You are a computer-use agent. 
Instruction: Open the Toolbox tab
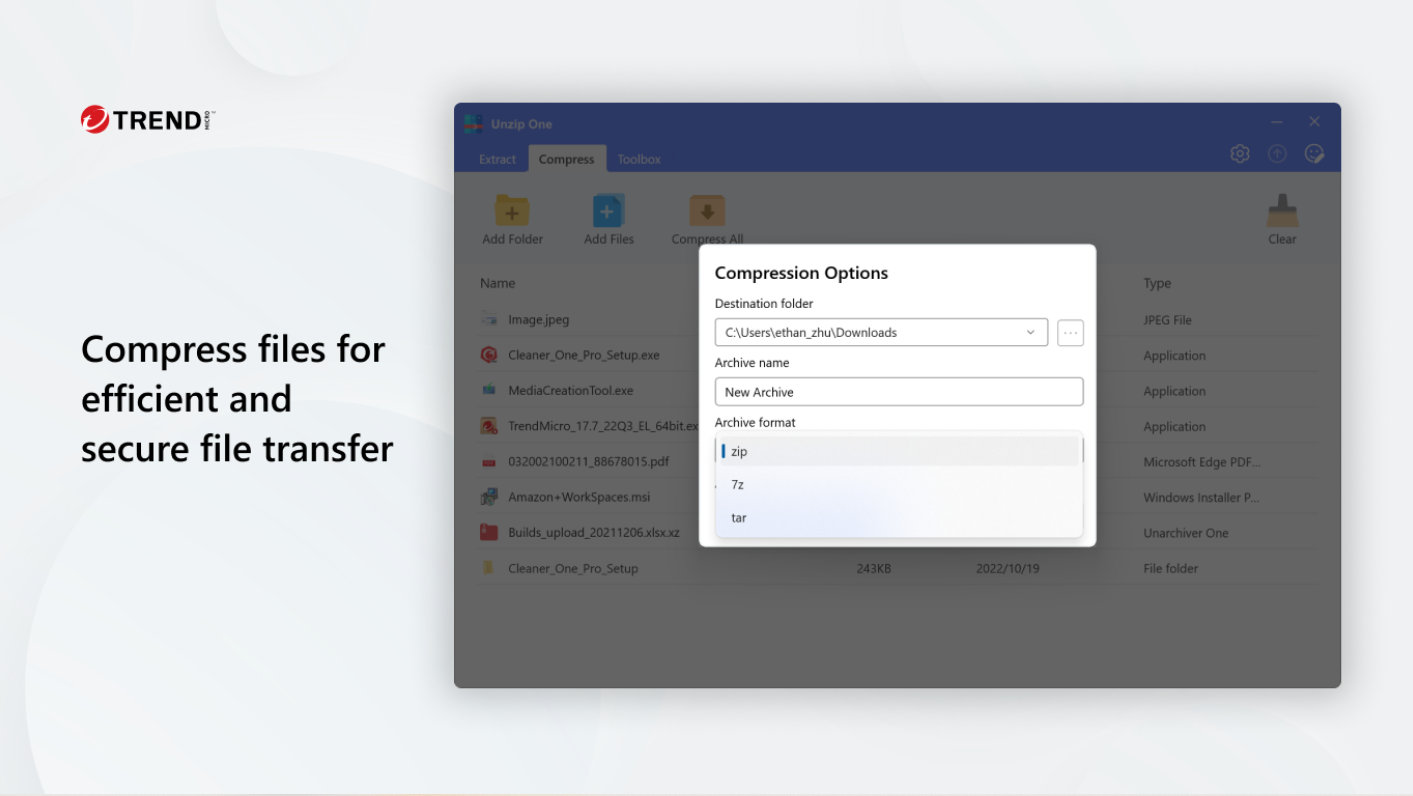point(638,159)
